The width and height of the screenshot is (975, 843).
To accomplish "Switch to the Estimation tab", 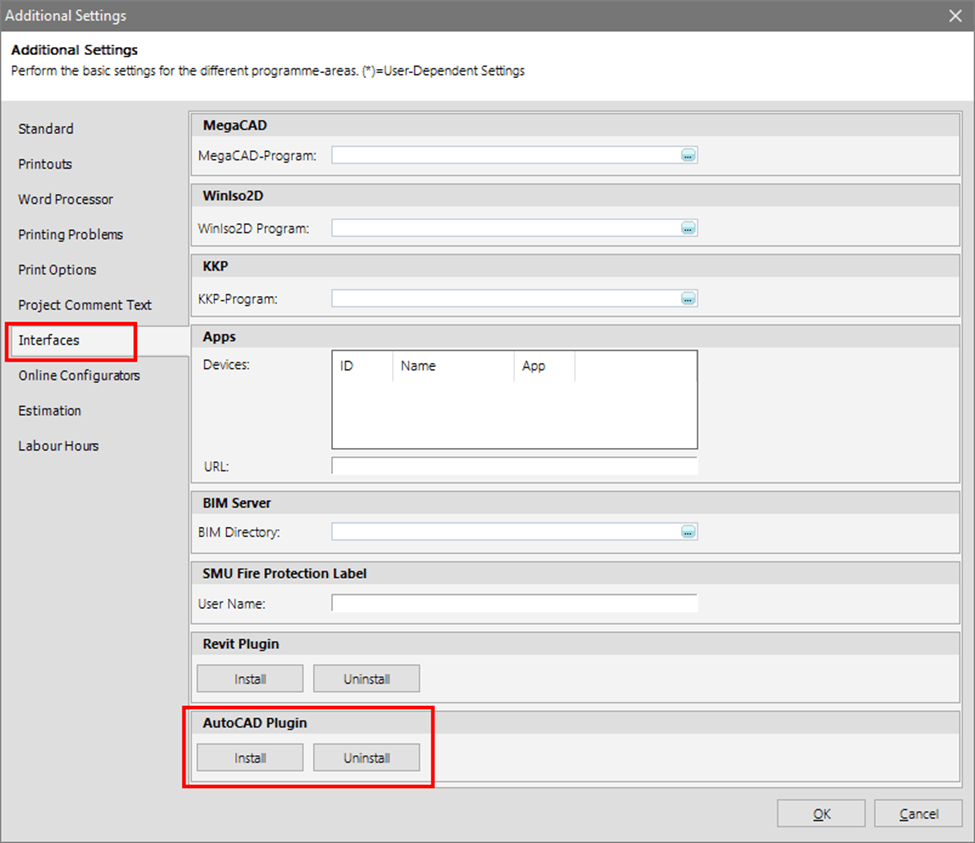I will click(50, 411).
